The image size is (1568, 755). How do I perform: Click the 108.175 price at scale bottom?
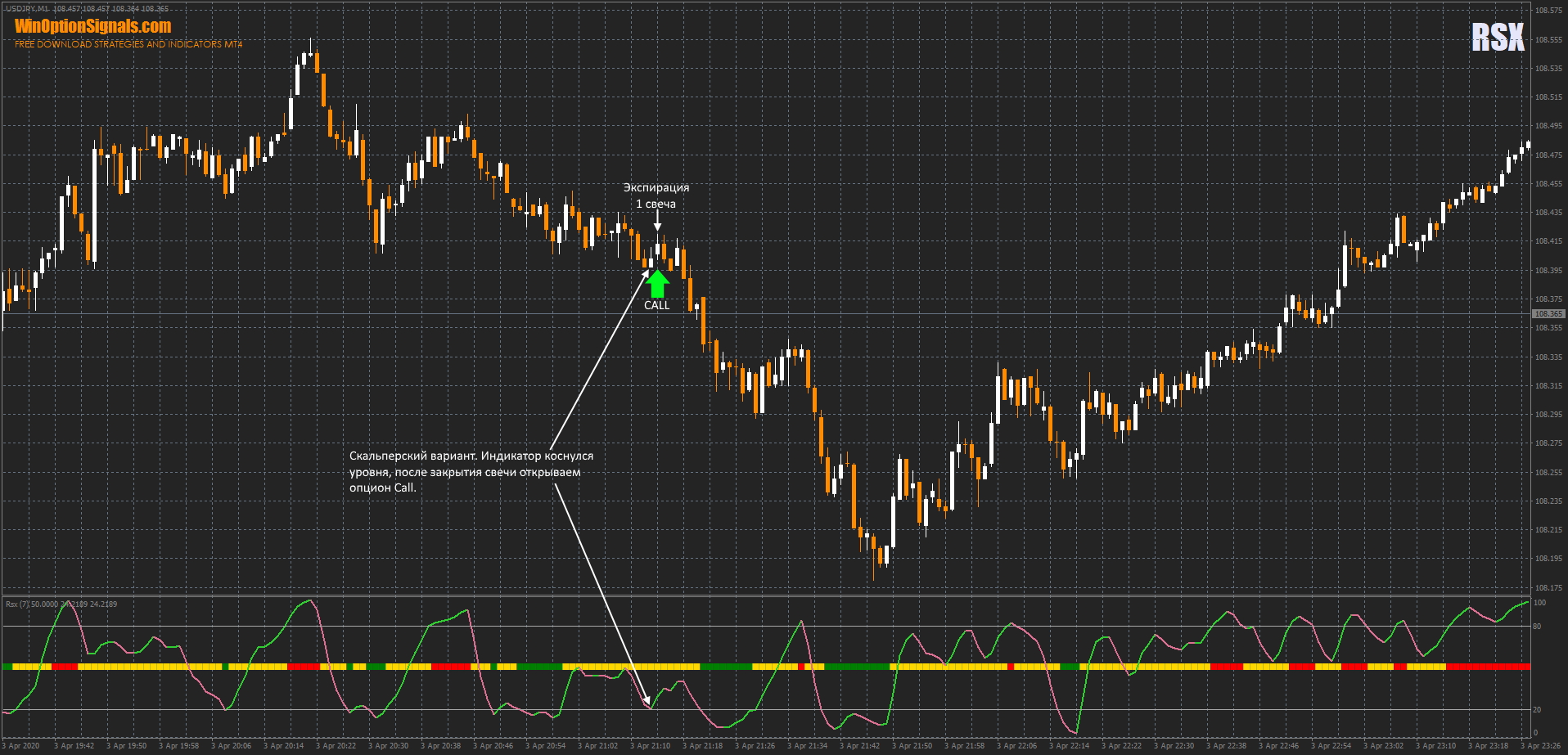click(x=1548, y=588)
